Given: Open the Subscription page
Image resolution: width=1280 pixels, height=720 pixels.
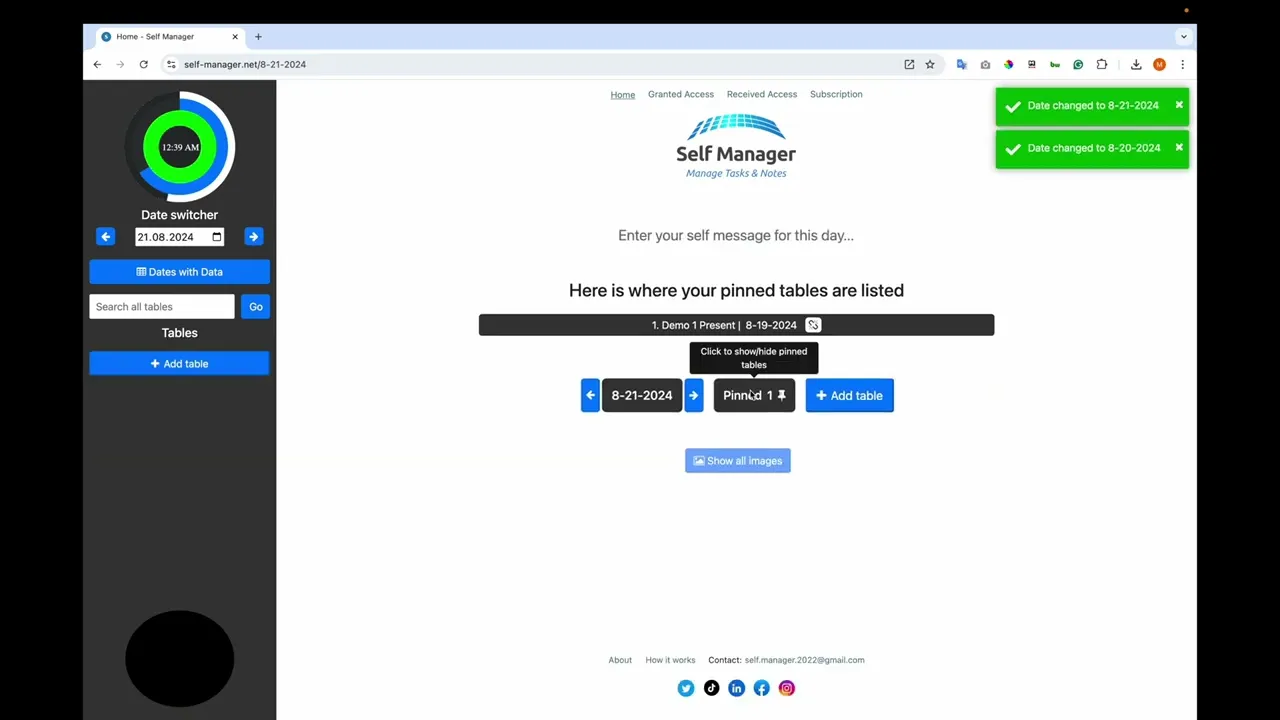Looking at the screenshot, I should [836, 94].
